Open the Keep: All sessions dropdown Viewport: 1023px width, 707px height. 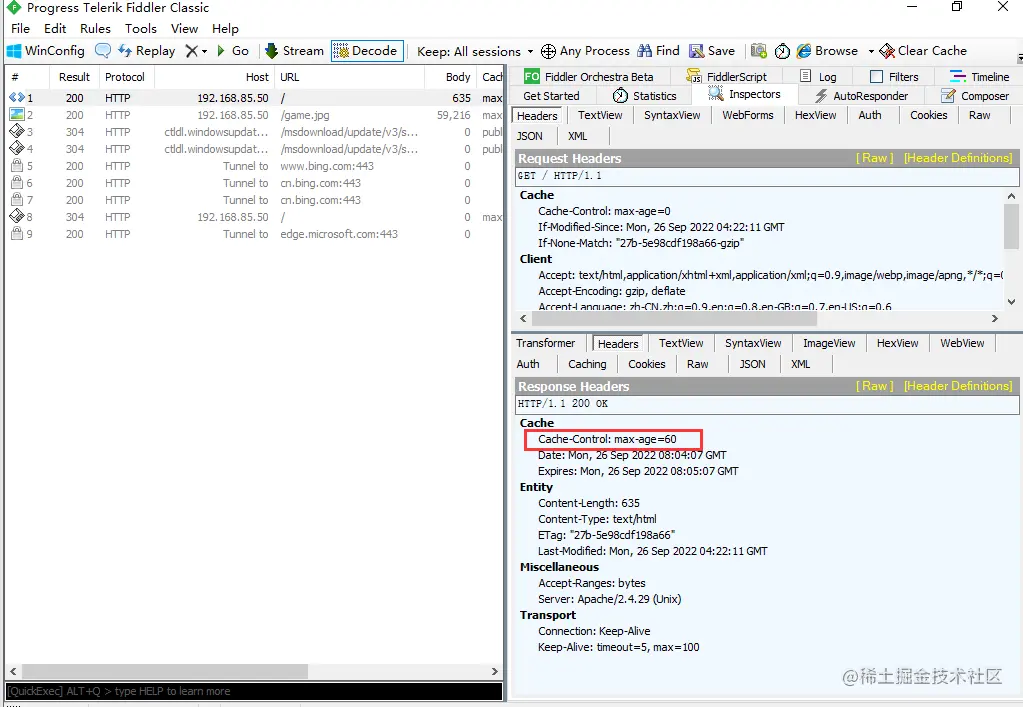[475, 52]
